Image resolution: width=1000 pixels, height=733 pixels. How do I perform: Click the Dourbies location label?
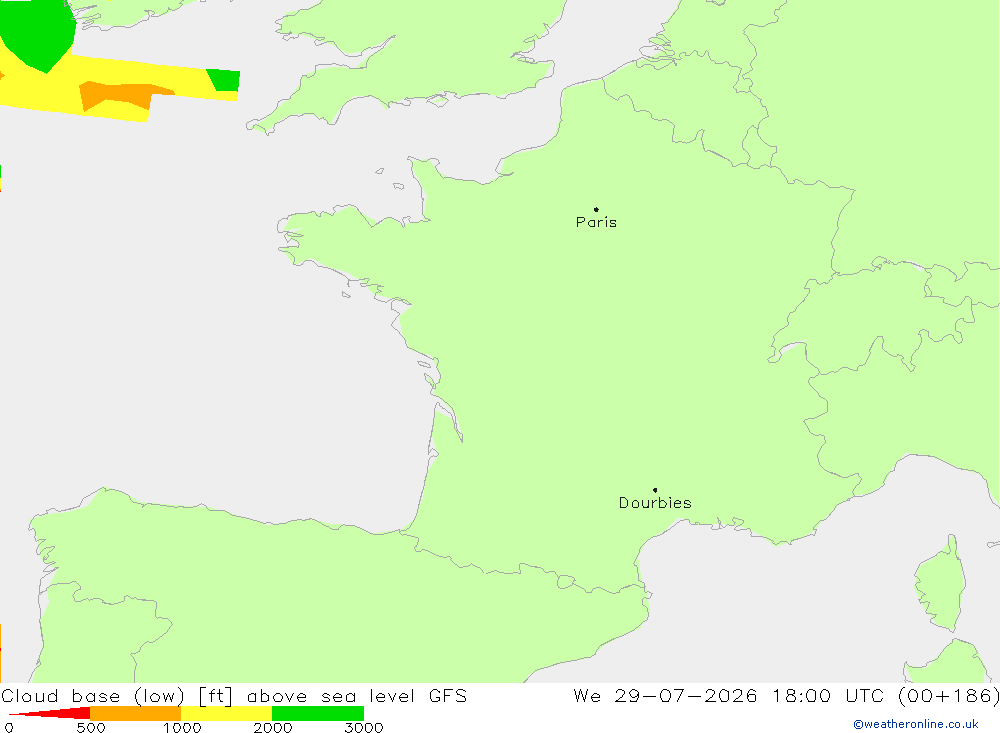point(655,503)
